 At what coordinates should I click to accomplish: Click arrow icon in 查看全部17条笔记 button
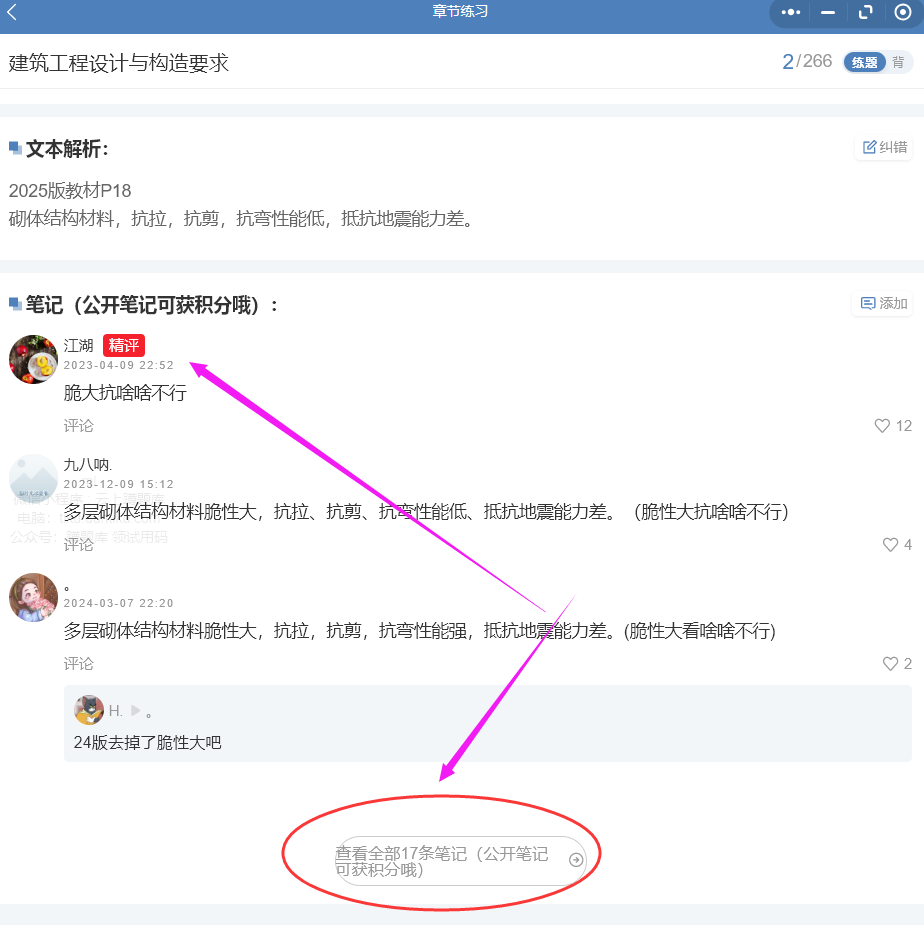click(576, 860)
